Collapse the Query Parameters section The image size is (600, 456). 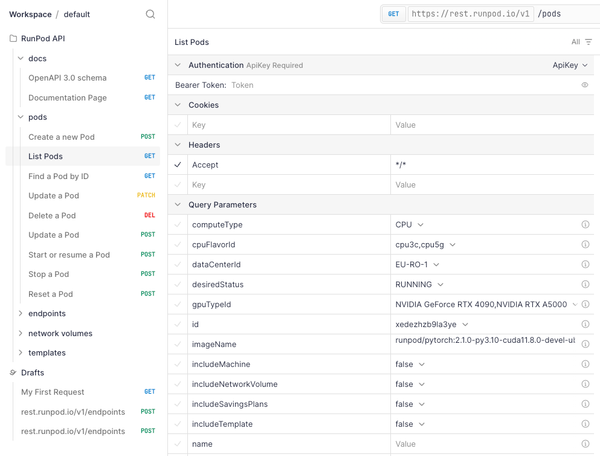pyautogui.click(x=178, y=205)
